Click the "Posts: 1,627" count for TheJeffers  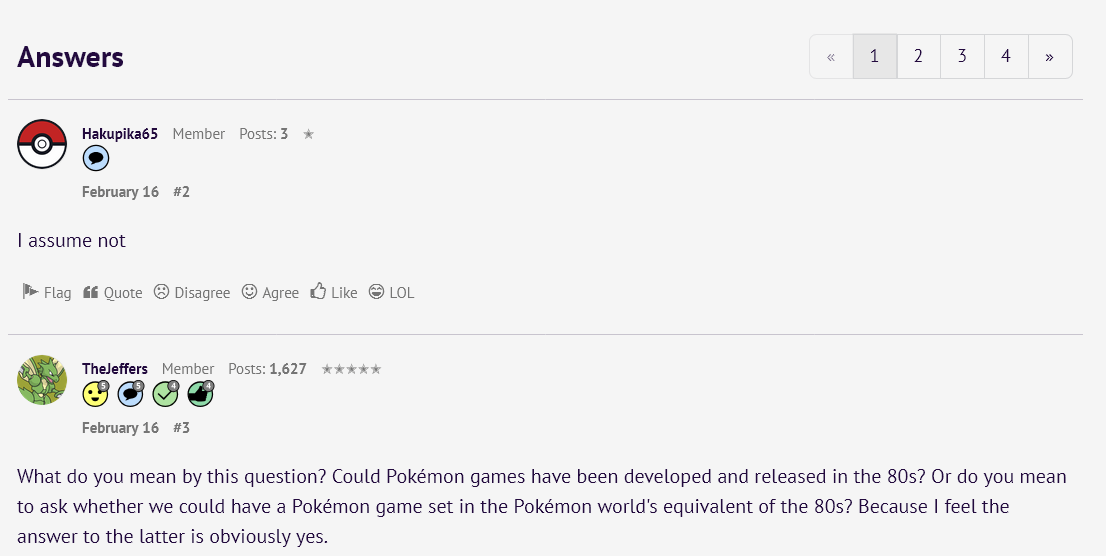[x=267, y=369]
